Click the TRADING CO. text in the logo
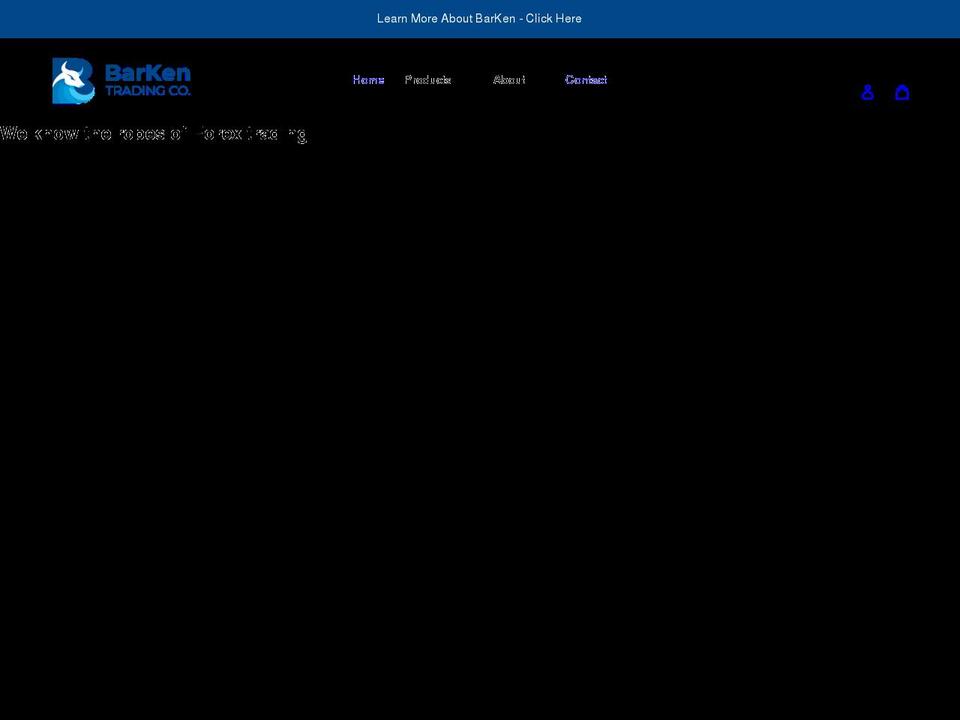 coord(147,91)
